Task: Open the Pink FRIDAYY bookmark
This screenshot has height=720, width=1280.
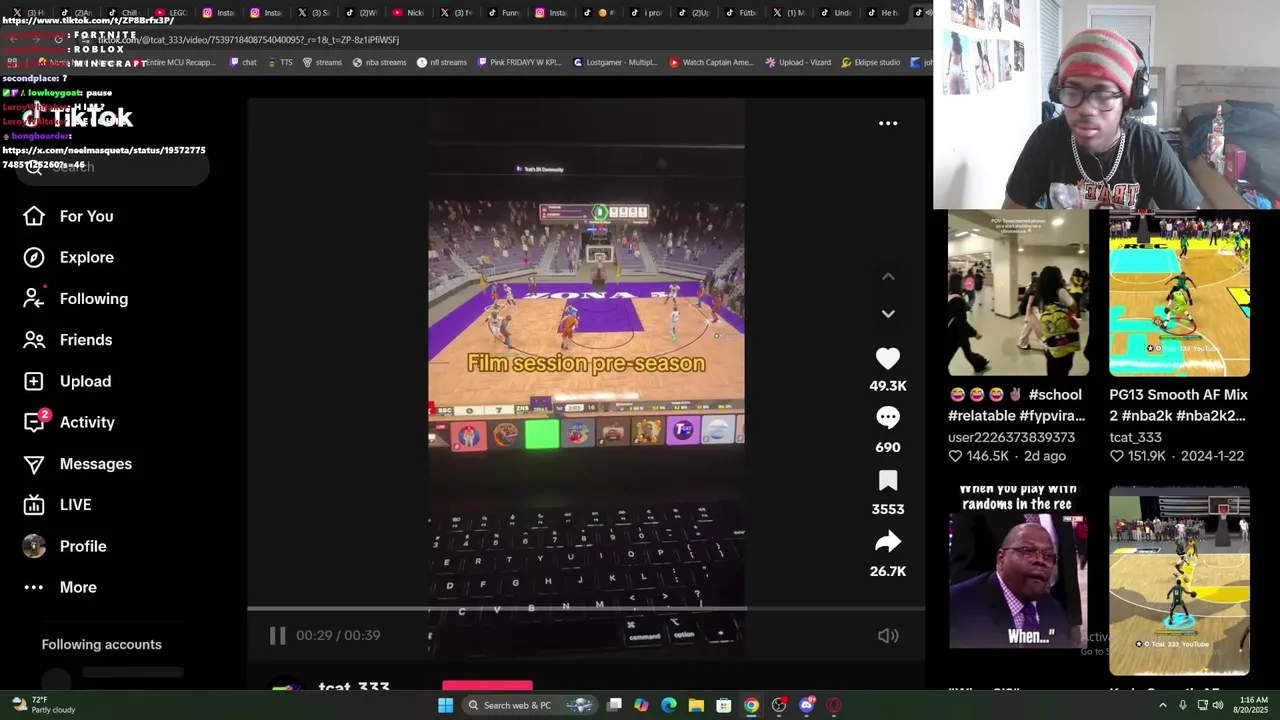Action: [519, 62]
